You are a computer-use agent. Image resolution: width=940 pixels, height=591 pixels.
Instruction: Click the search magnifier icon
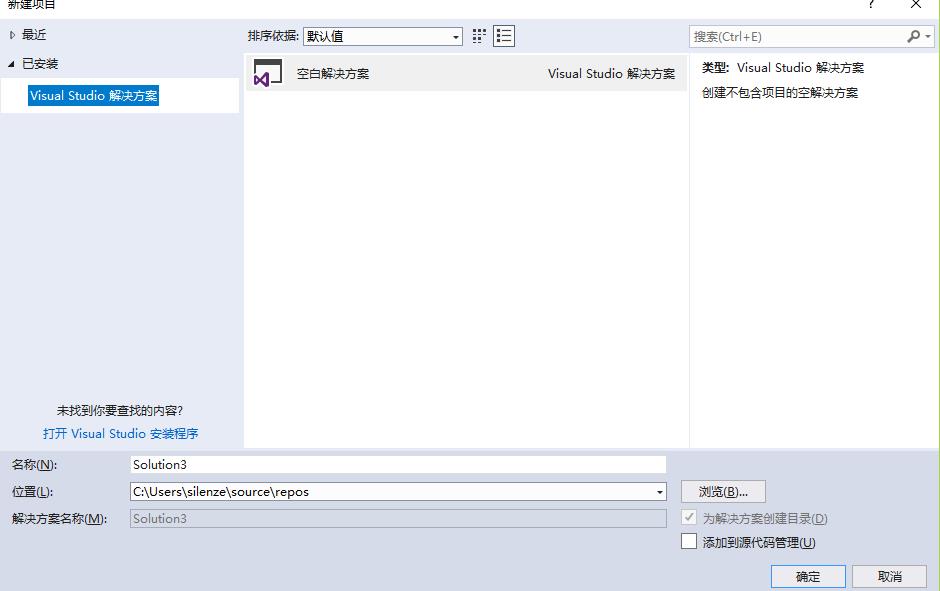(913, 37)
